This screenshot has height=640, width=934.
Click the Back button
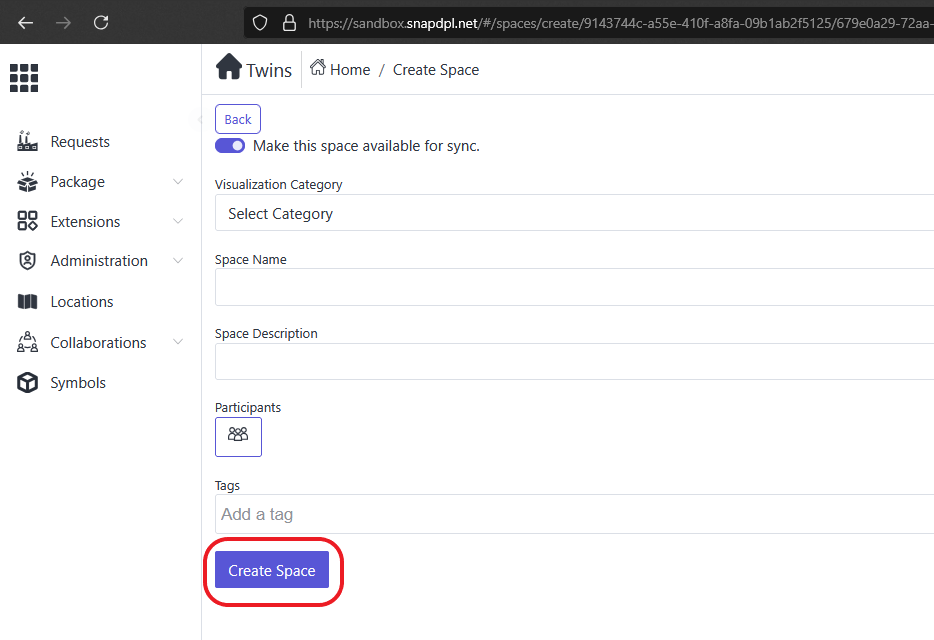(238, 119)
